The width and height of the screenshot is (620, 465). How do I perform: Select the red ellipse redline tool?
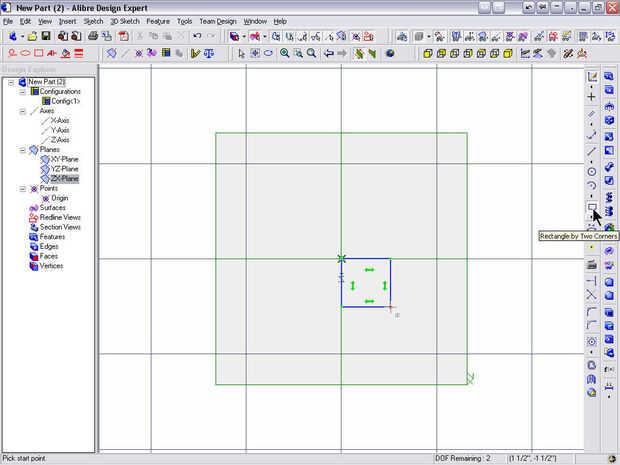pyautogui.click(x=25, y=53)
